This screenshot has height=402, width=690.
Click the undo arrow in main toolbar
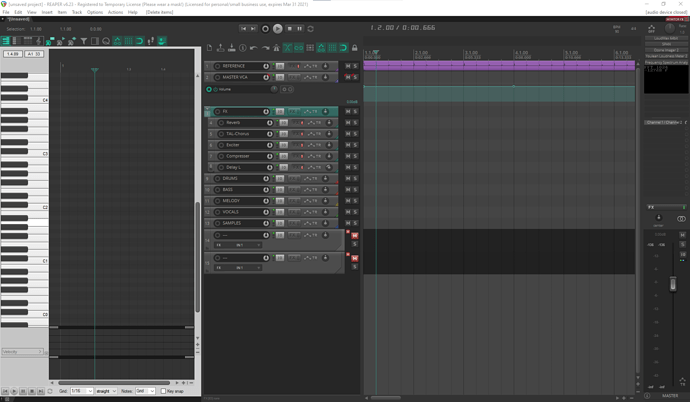click(254, 48)
